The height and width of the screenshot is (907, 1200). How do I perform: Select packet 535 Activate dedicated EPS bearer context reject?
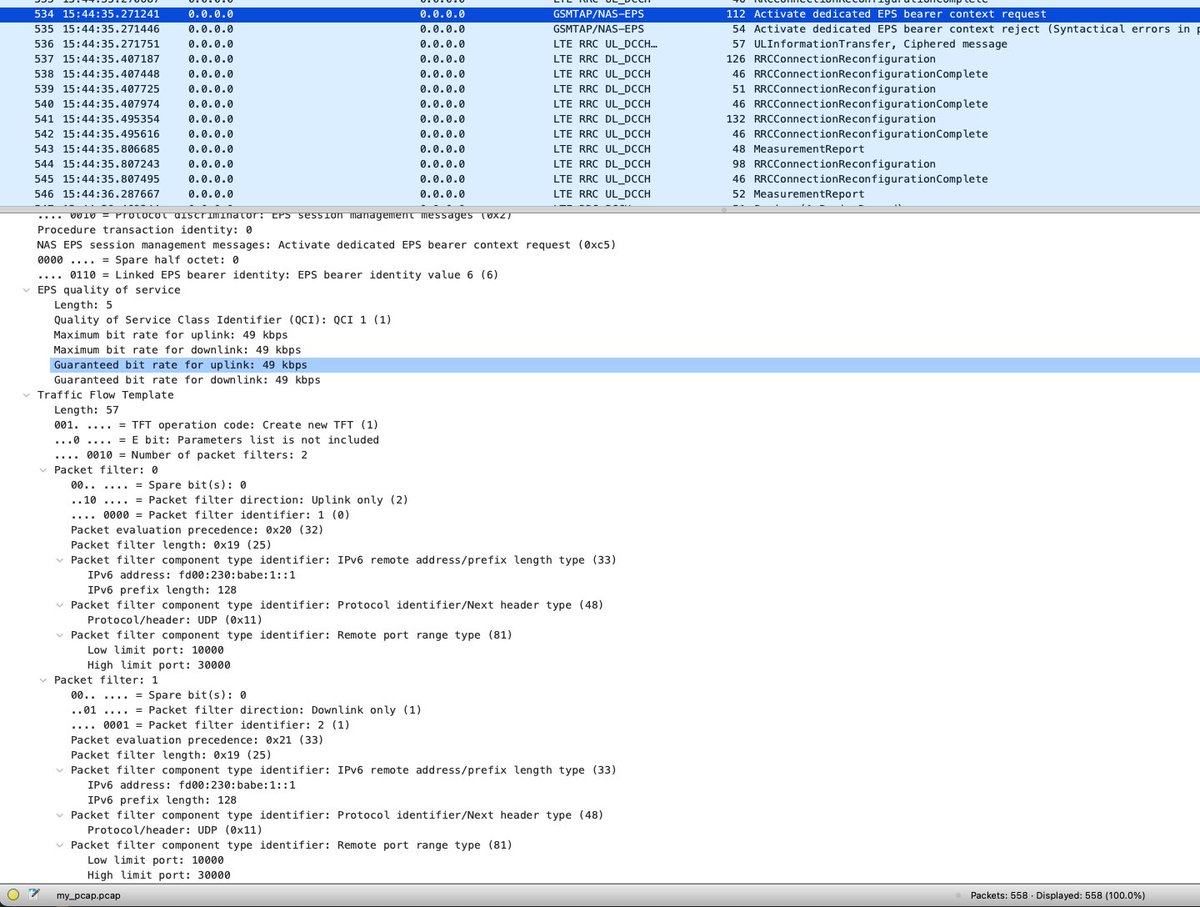[x=600, y=29]
